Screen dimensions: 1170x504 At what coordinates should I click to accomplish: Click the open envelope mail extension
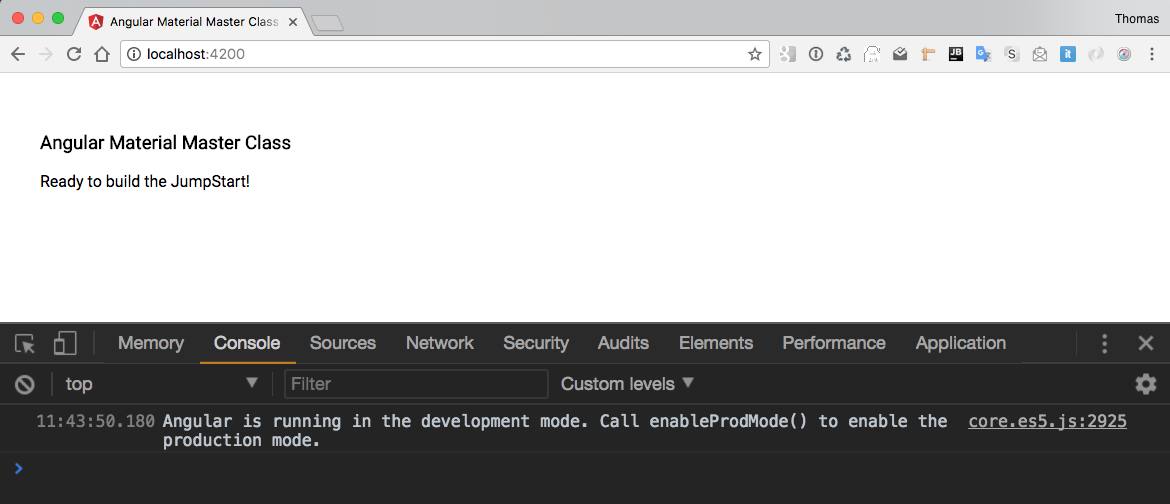1039,54
